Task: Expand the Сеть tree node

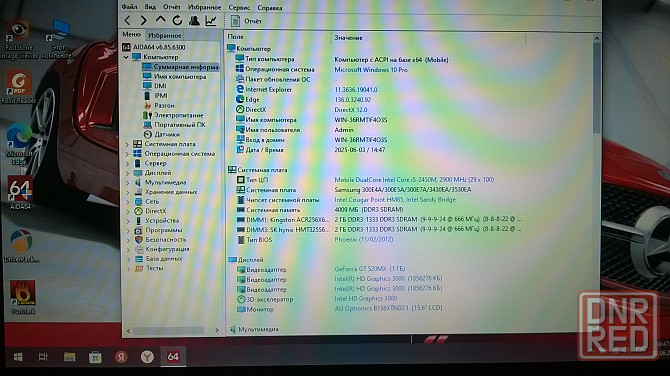Action: coord(127,202)
